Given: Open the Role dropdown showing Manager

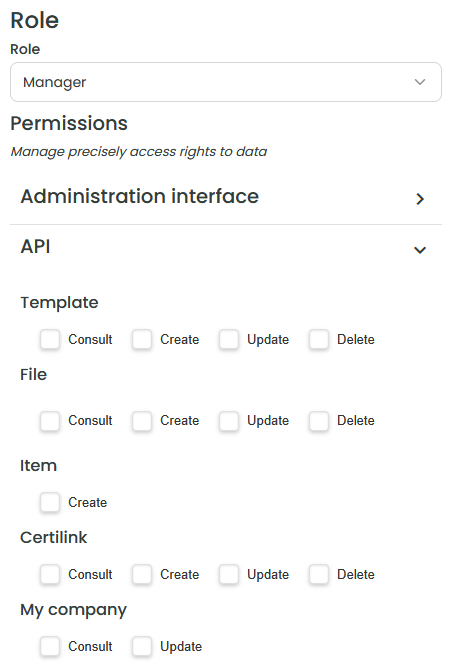Looking at the screenshot, I should (226, 82).
